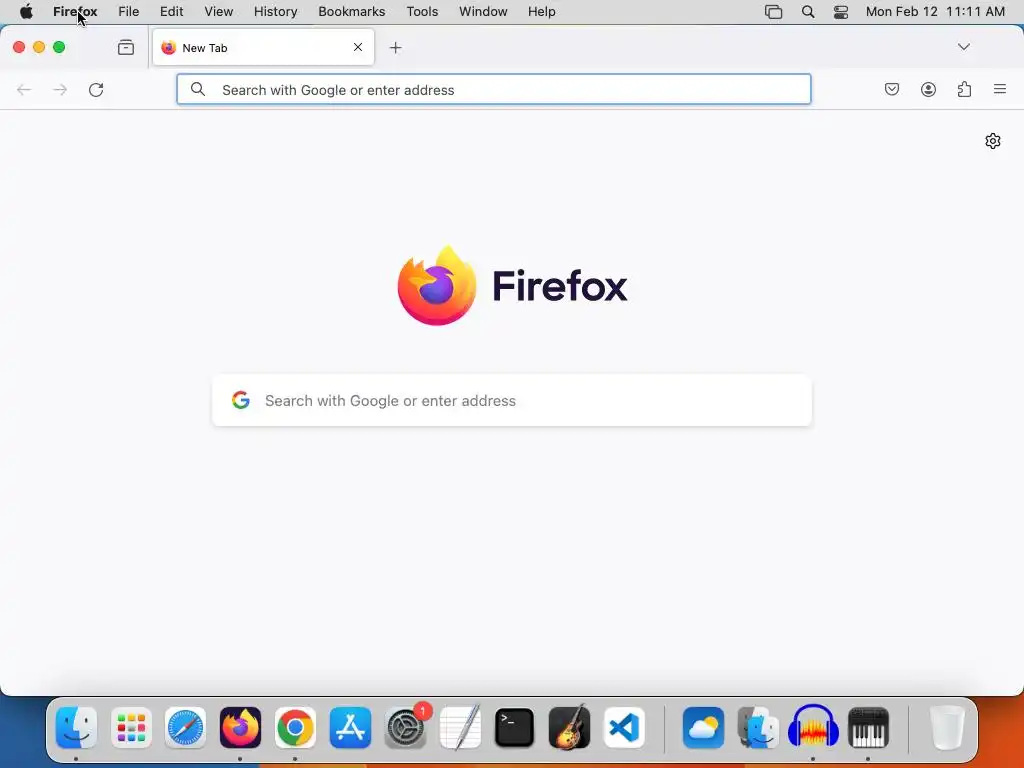Viewport: 1024px width, 768px height.
Task: Click the Spotlight search icon in menu bar
Action: tap(808, 12)
